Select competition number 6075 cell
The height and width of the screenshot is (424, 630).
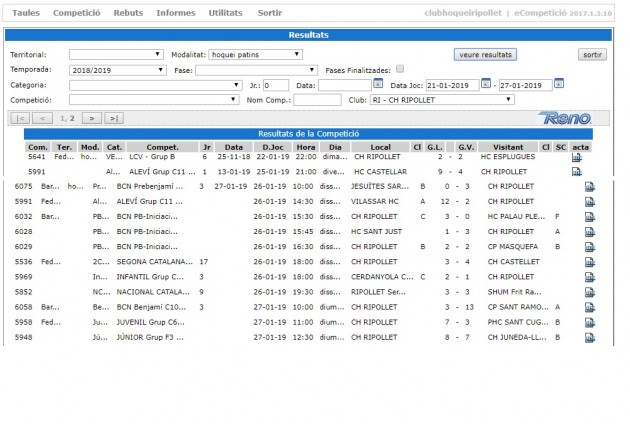point(23,186)
